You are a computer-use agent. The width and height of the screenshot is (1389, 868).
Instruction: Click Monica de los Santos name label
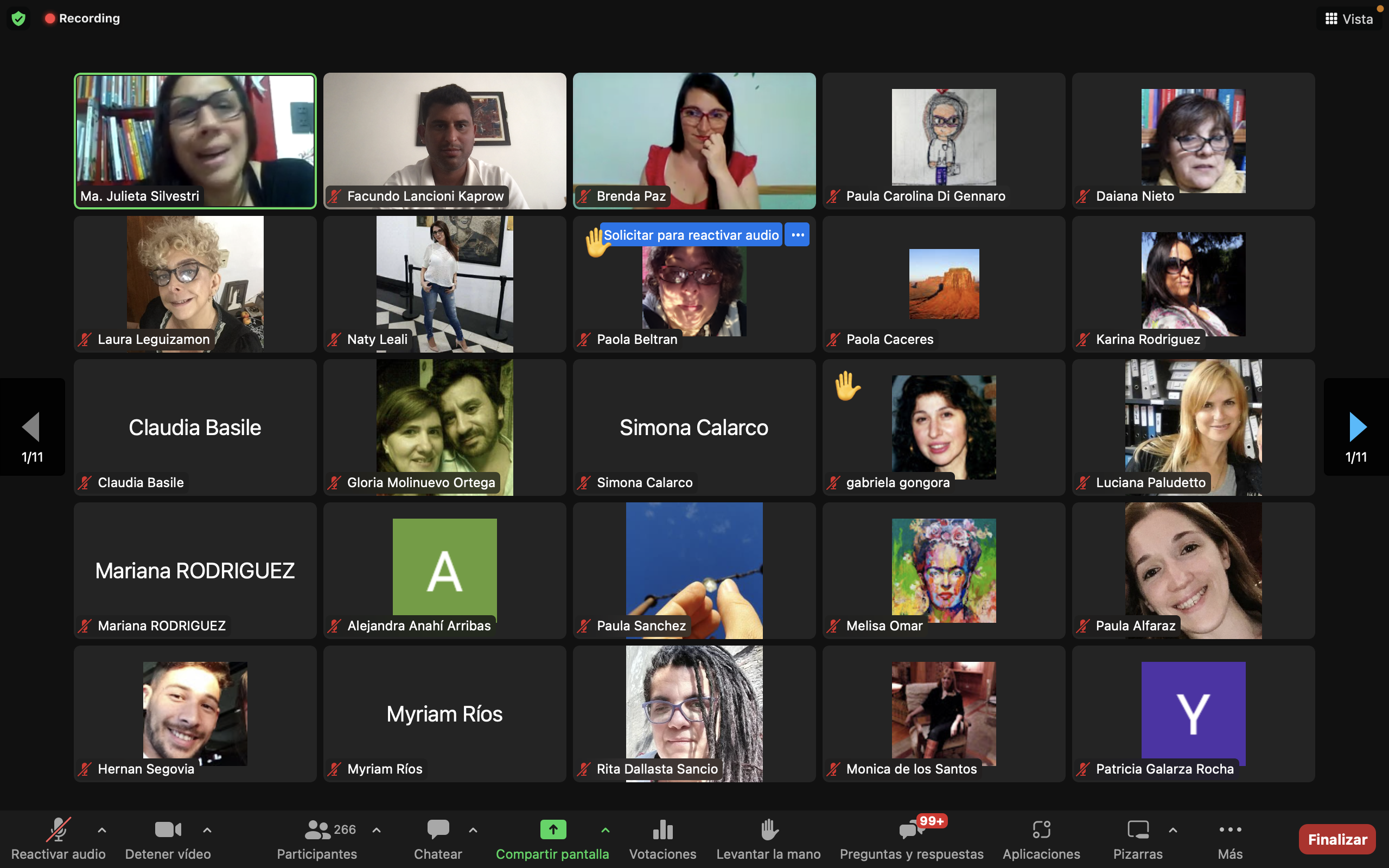912,769
